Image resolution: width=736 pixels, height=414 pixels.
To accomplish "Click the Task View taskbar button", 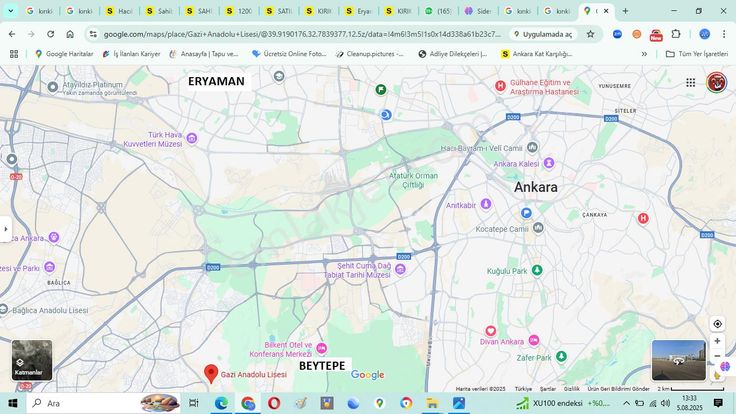I will click(x=193, y=403).
